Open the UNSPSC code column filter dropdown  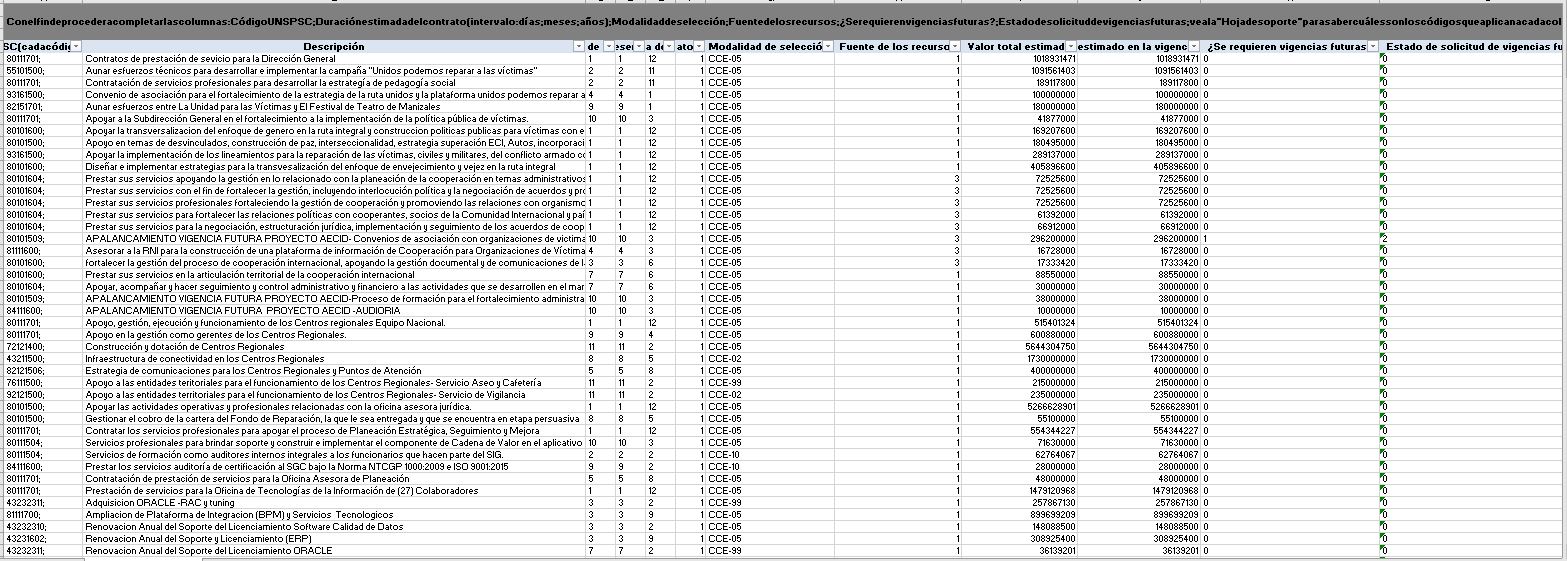point(76,47)
